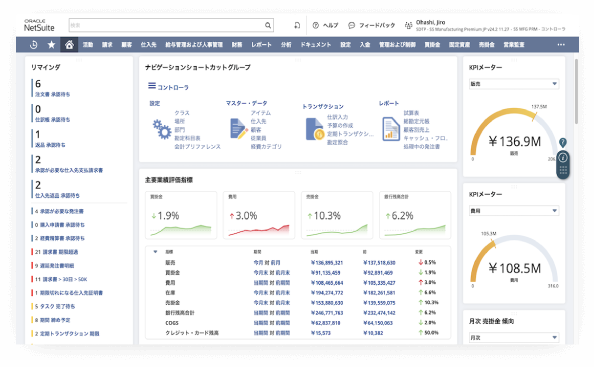Click the role switch icon beside Ohashi, Jiro

408,25
